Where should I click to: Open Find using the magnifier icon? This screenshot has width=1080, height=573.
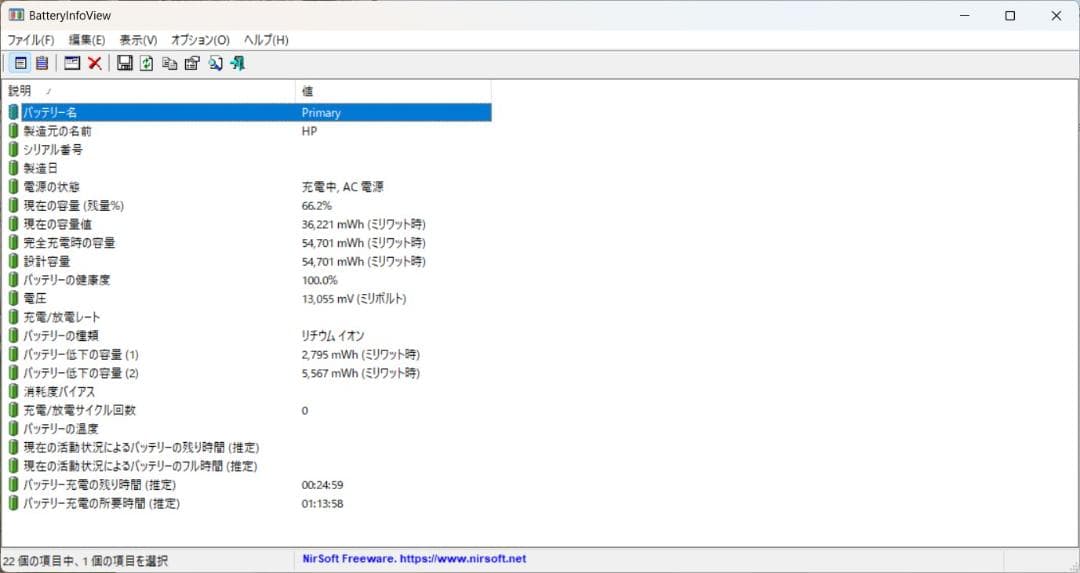point(216,63)
